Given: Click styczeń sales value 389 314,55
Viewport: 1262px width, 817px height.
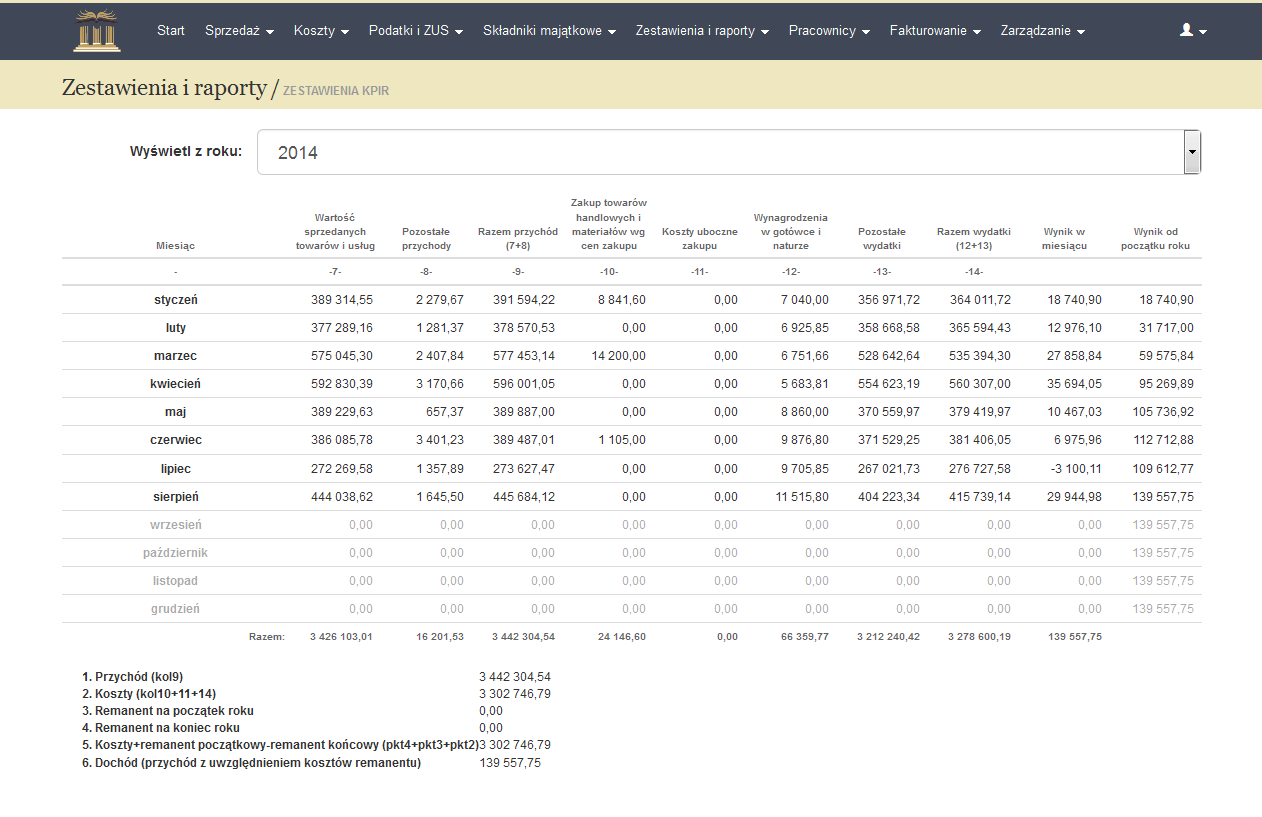Looking at the screenshot, I should click(341, 300).
